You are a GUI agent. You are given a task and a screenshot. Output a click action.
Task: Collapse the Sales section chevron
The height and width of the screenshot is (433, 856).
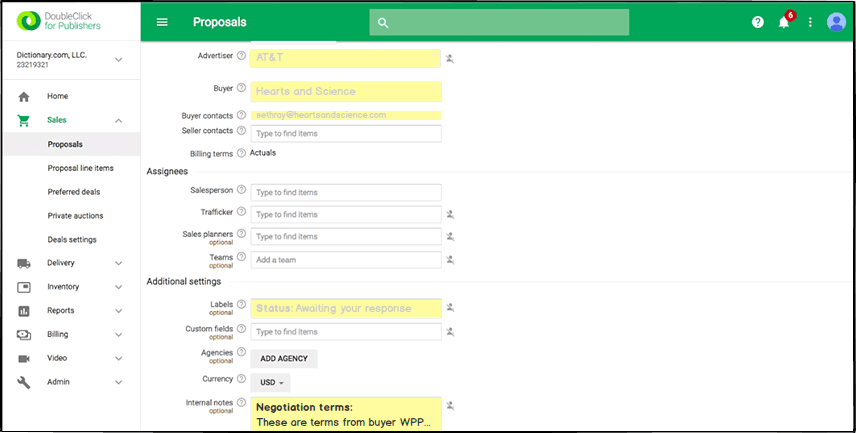[118, 121]
